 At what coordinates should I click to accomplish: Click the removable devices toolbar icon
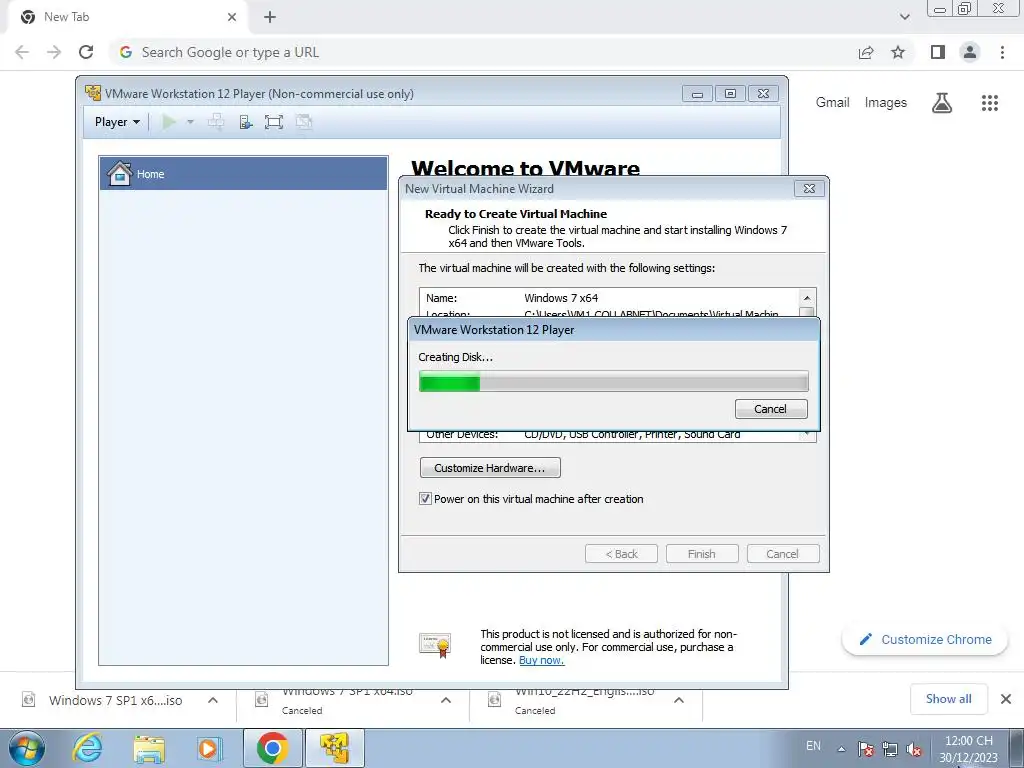[x=246, y=122]
